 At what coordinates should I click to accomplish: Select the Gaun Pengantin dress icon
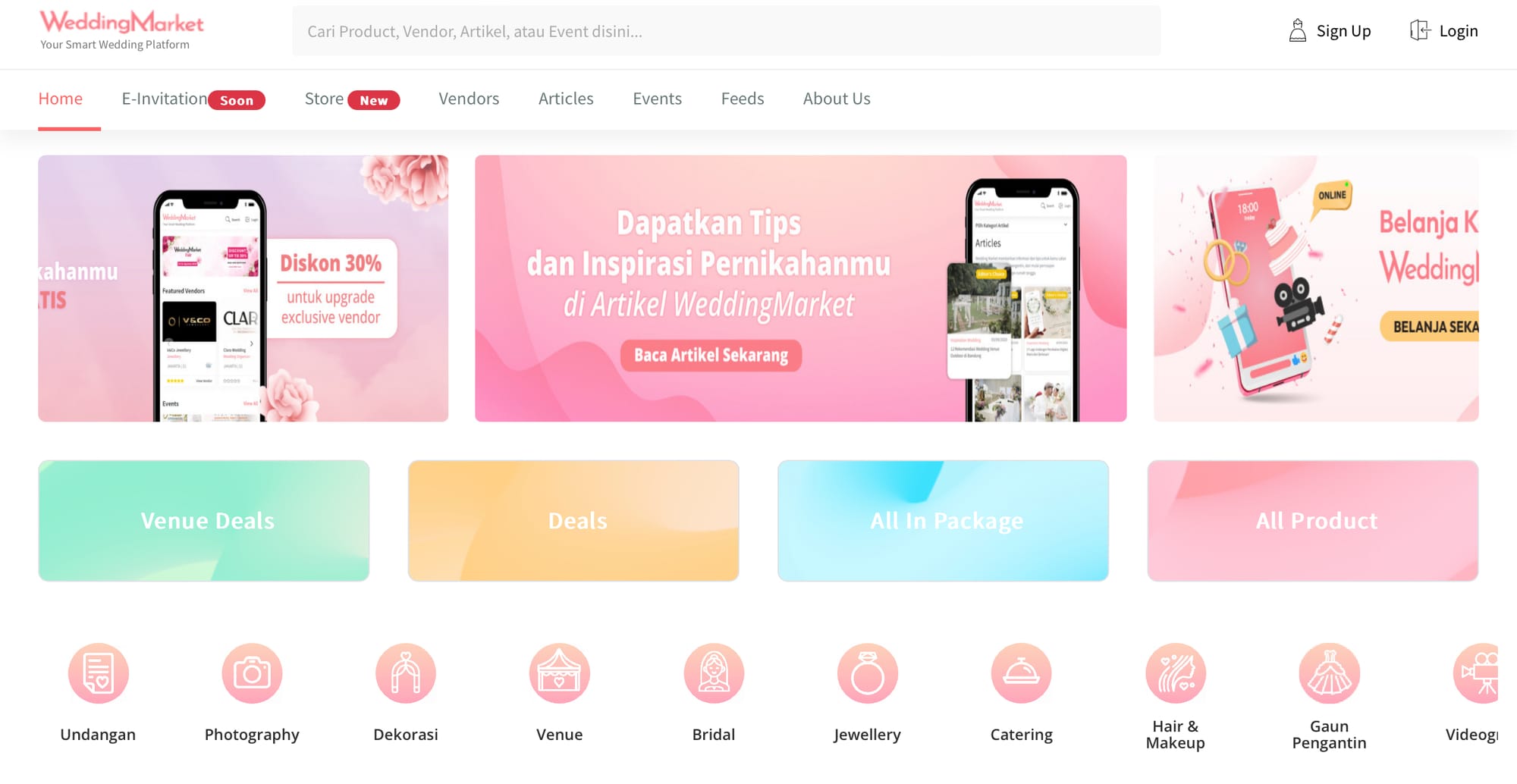[1330, 673]
